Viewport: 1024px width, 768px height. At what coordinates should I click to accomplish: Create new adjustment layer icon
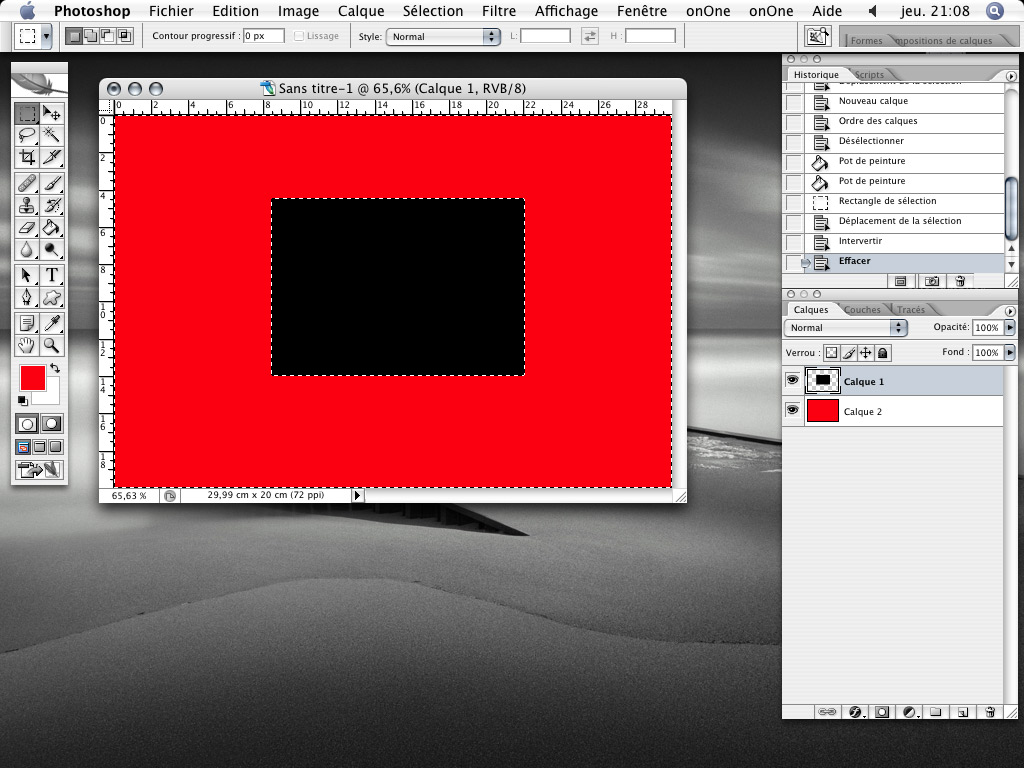tap(910, 712)
